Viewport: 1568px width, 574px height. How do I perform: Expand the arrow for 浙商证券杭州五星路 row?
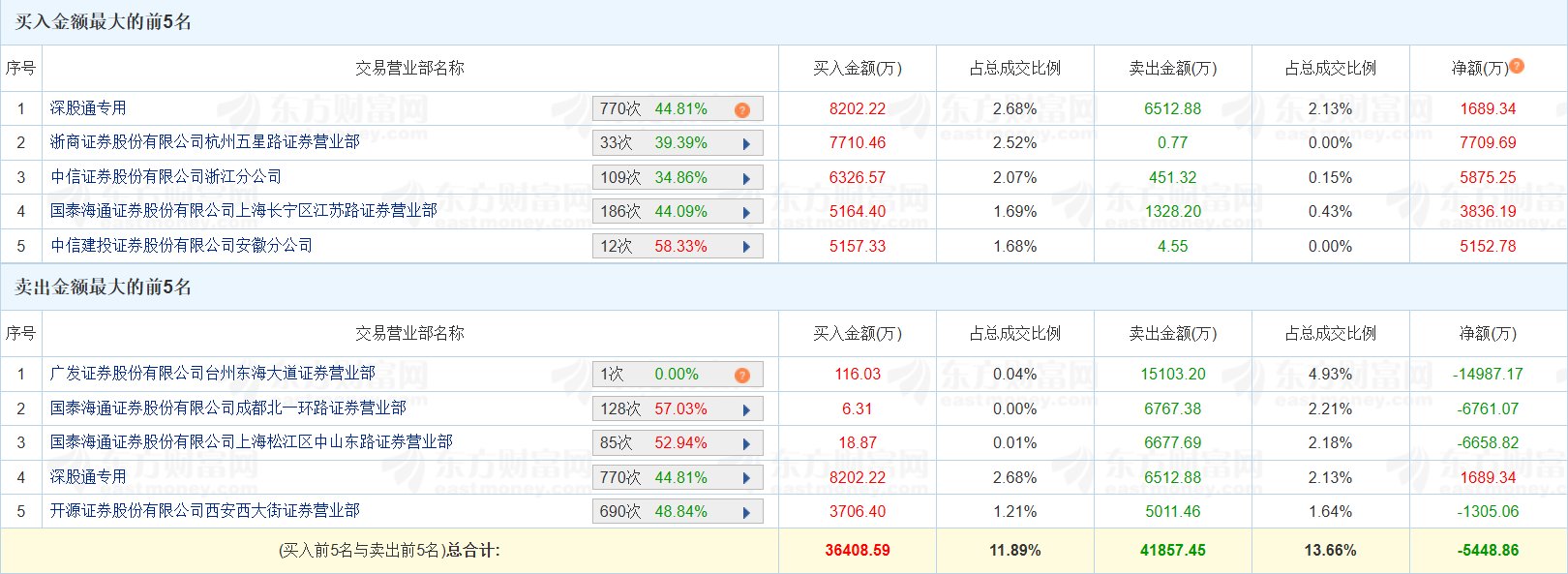[x=746, y=144]
